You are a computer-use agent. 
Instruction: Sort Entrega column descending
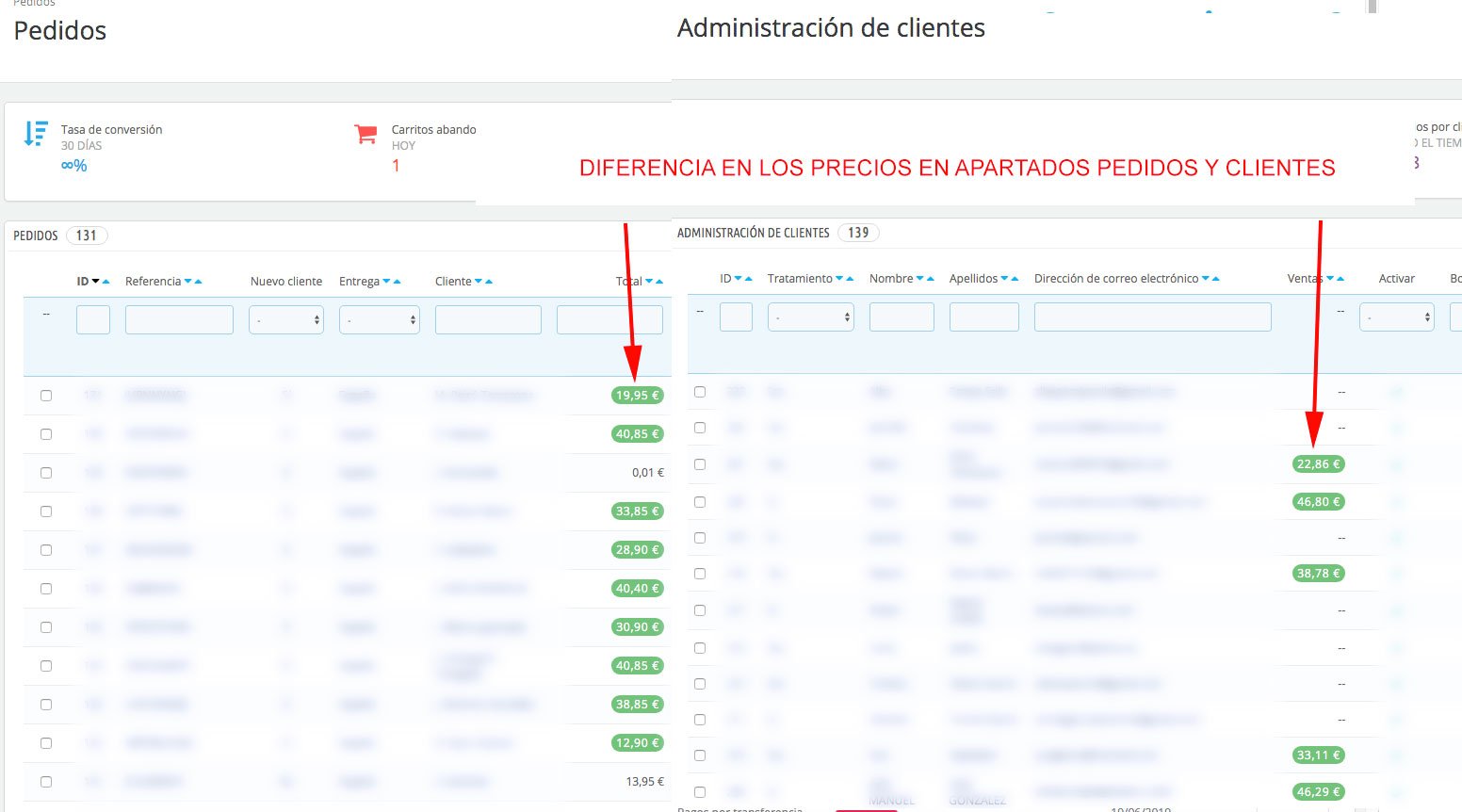[387, 282]
